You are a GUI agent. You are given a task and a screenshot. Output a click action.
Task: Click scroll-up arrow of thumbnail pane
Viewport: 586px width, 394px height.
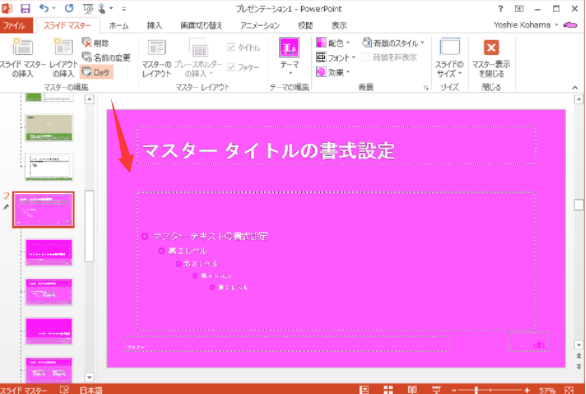tap(89, 99)
